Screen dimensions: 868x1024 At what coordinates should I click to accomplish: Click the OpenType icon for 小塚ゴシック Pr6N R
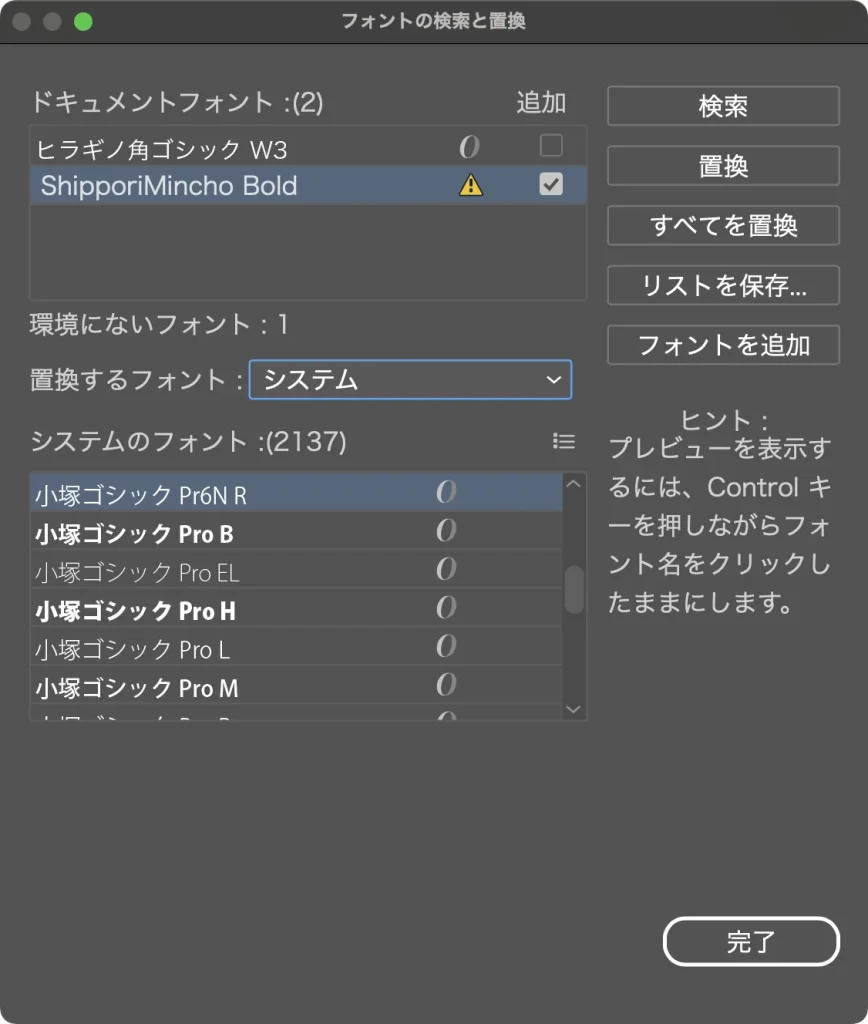tap(446, 492)
